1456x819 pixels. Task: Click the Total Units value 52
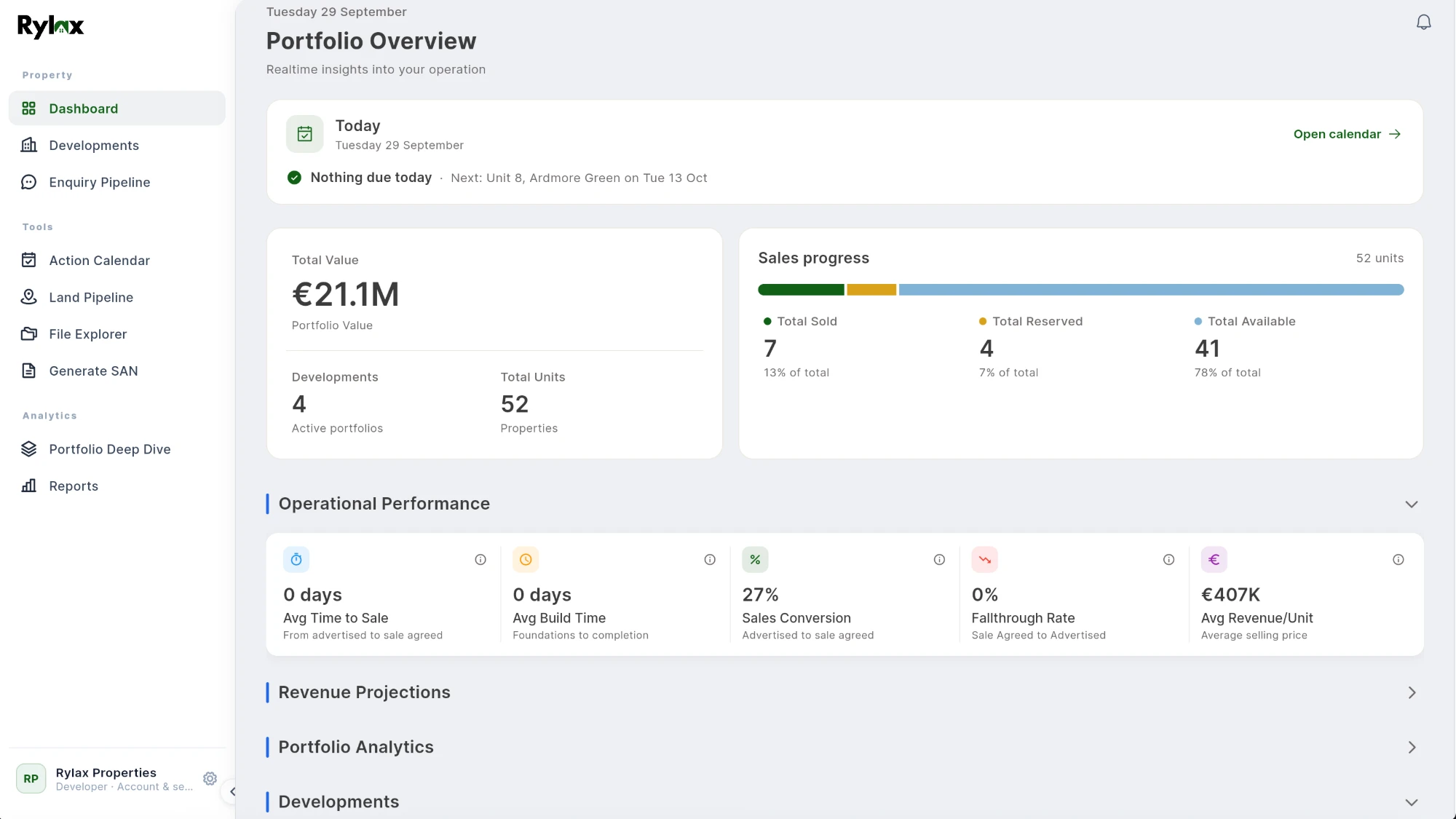coord(515,404)
